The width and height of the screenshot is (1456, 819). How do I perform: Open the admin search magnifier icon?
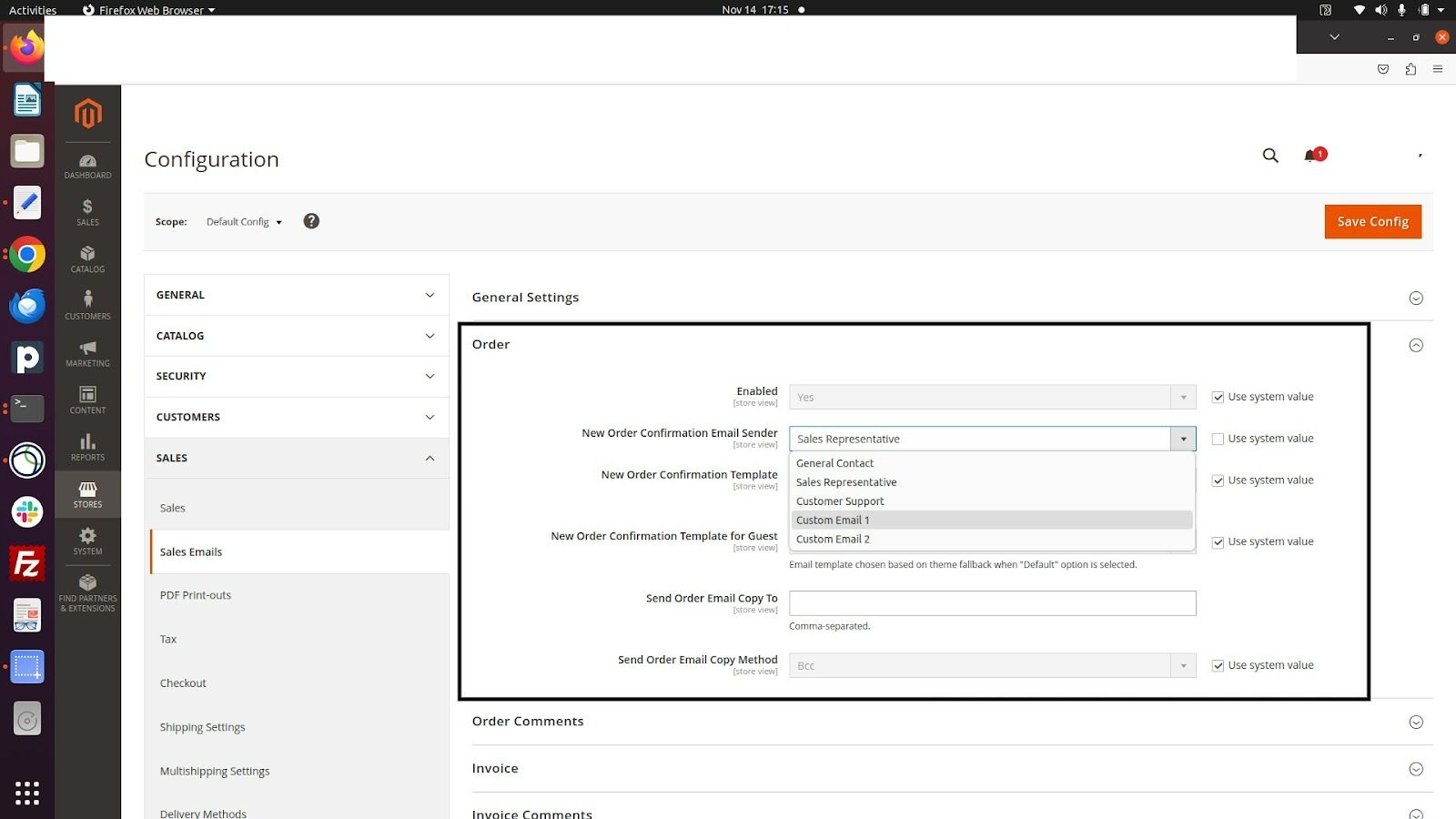[x=1269, y=155]
